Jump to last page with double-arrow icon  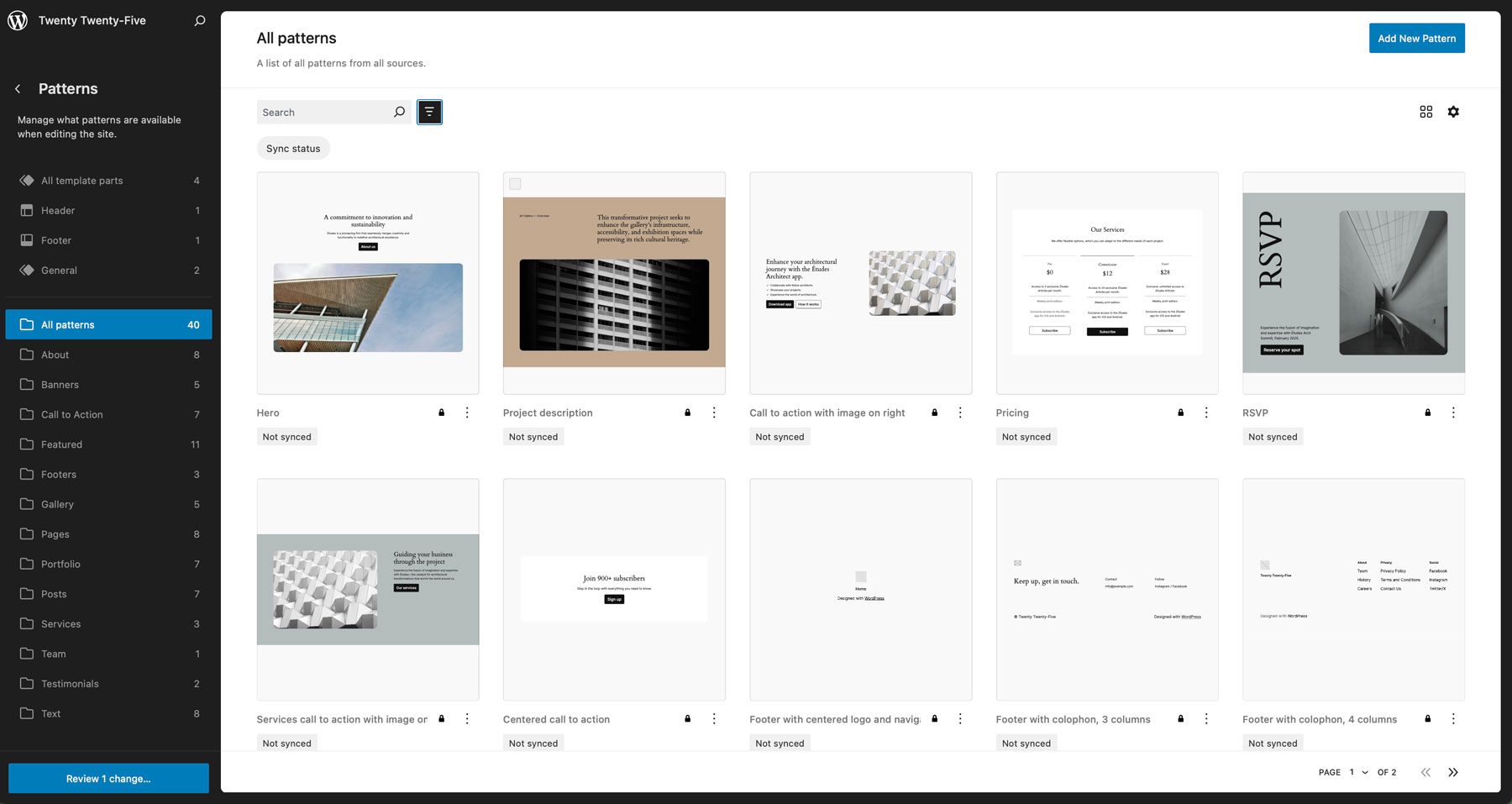tap(1454, 771)
